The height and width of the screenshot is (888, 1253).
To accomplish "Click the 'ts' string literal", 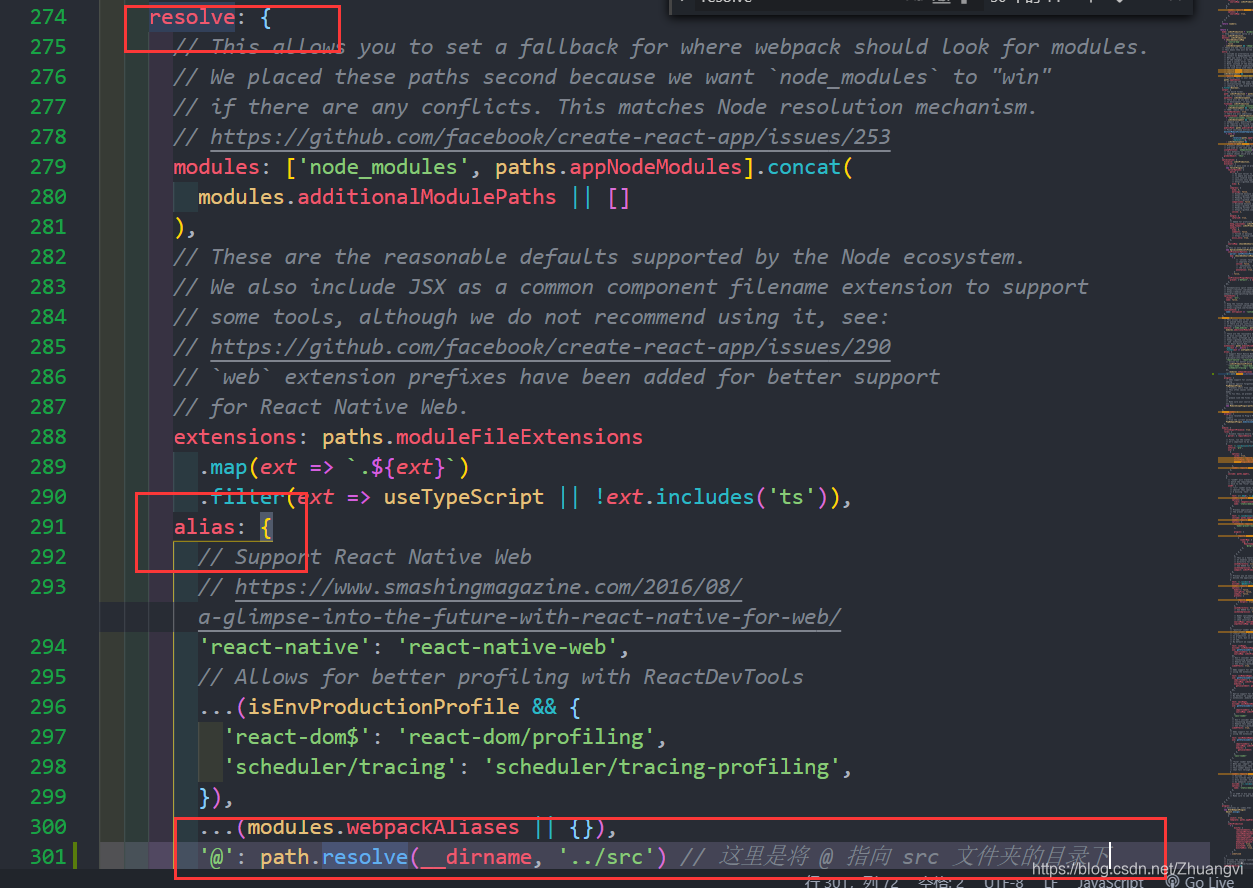I will click(792, 497).
